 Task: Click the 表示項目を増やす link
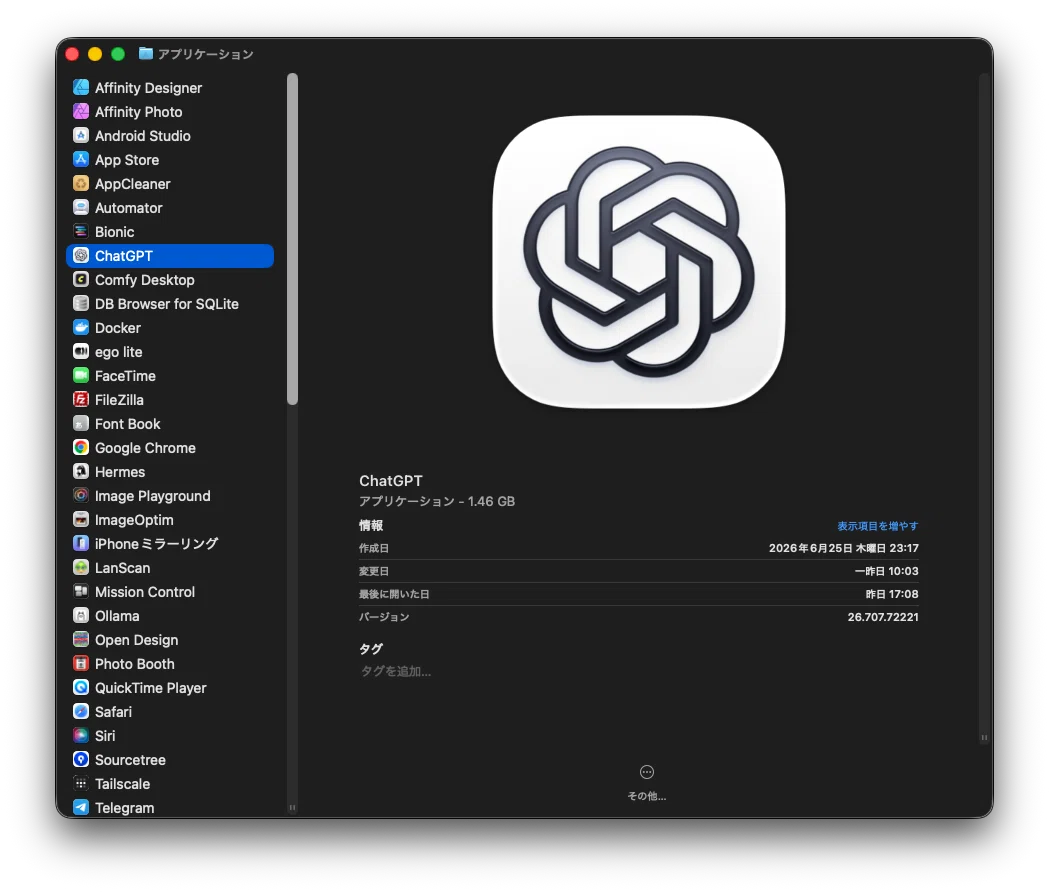point(878,526)
